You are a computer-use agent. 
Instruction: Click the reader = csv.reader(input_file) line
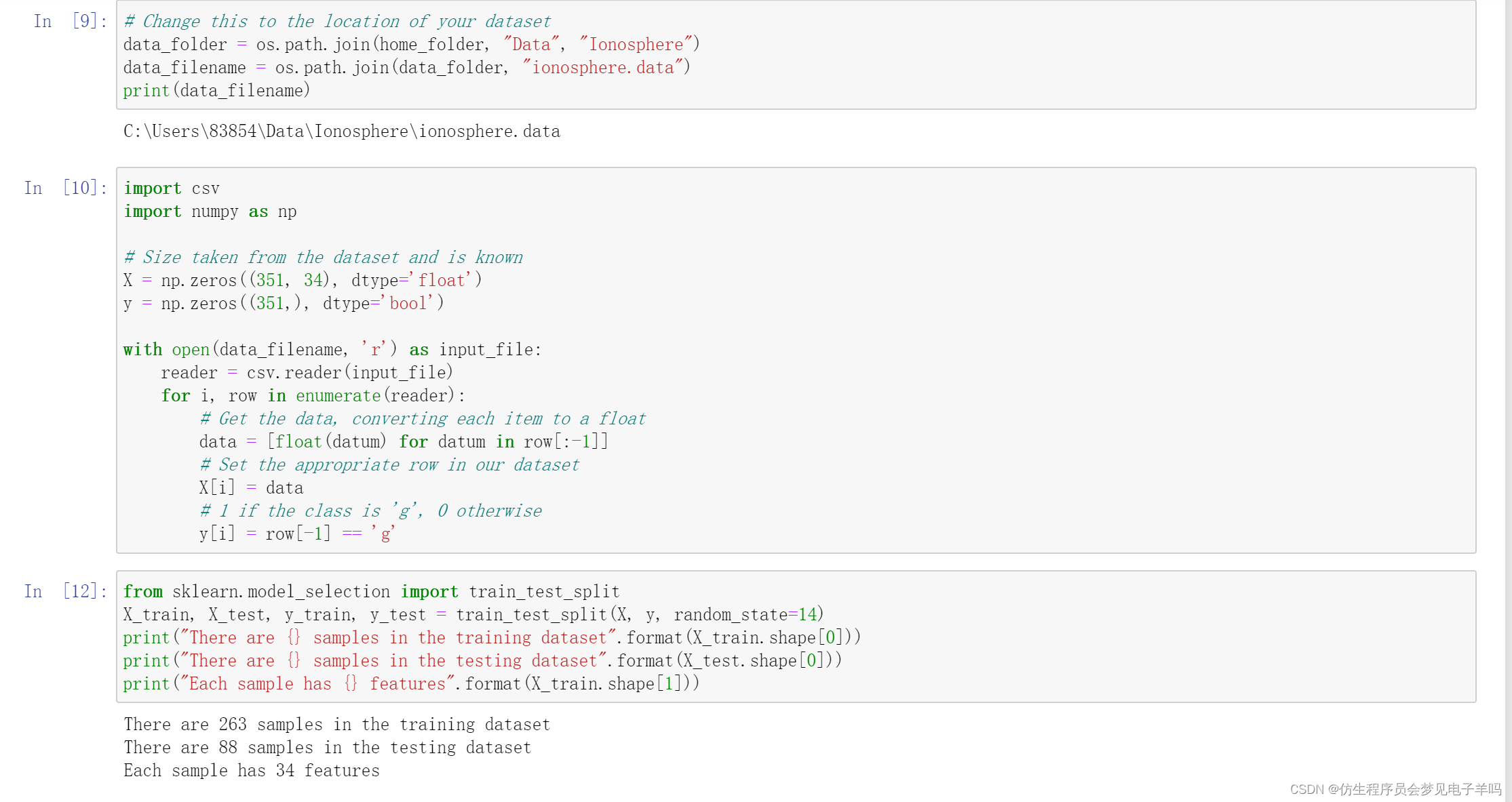pyautogui.click(x=307, y=372)
